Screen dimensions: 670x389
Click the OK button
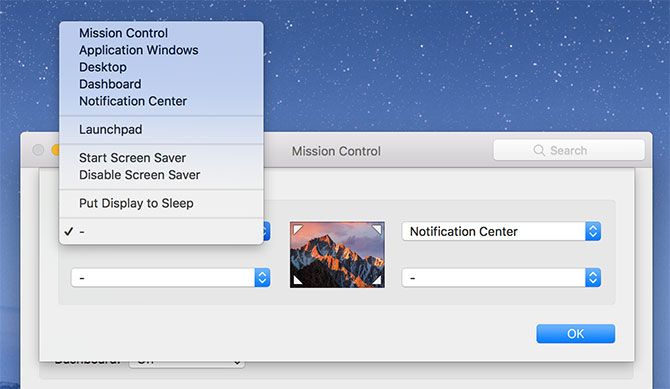tap(576, 333)
